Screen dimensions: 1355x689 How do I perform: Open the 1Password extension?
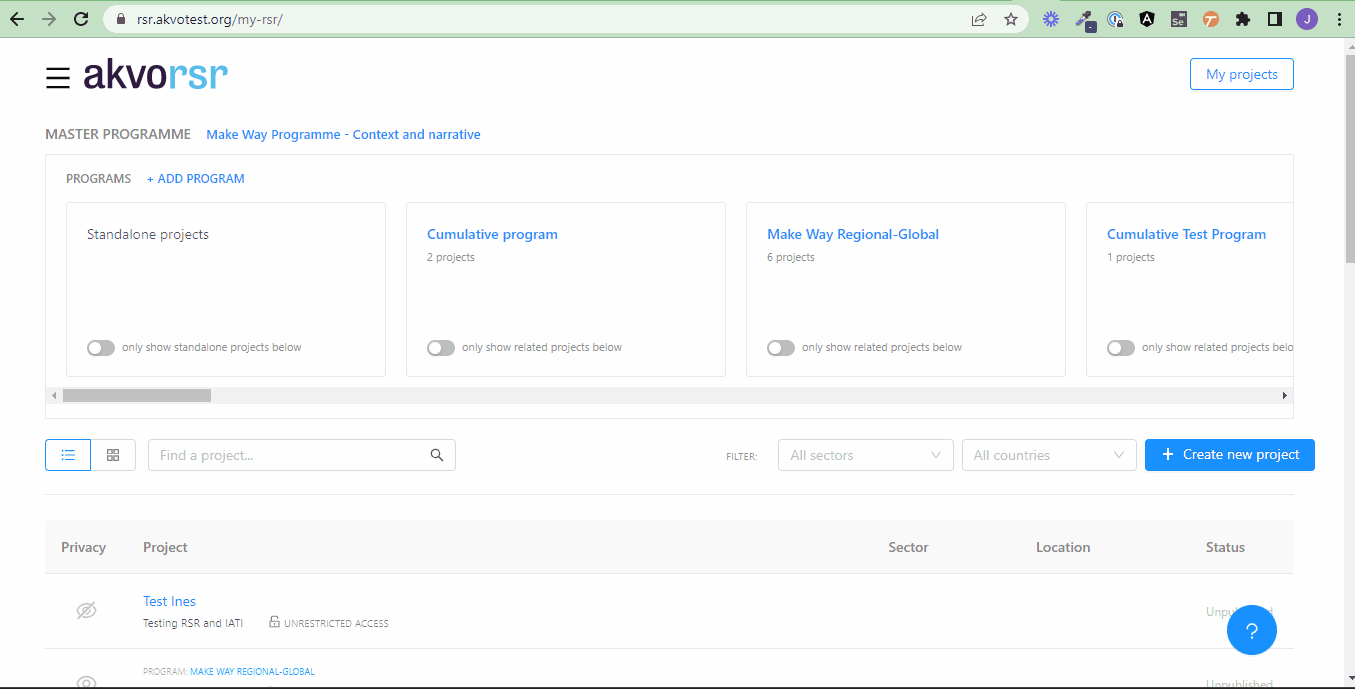click(x=1115, y=19)
